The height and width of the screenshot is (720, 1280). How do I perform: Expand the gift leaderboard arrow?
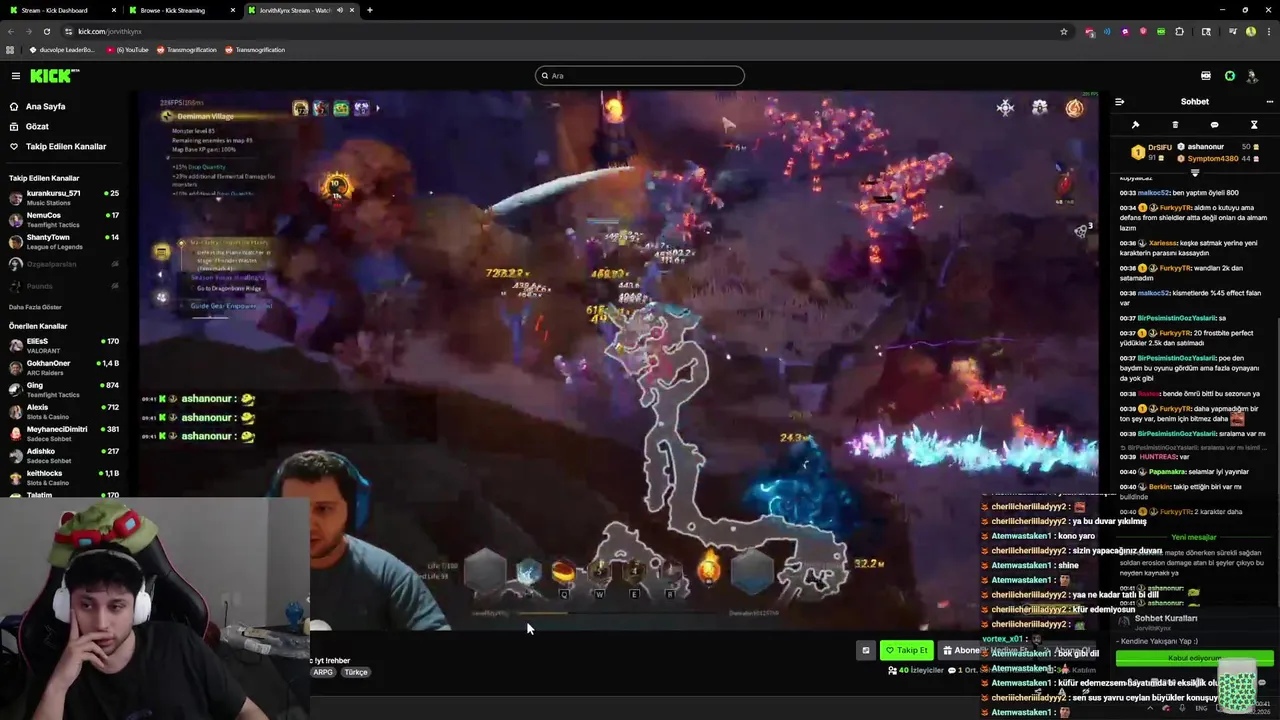pyautogui.click(x=1194, y=173)
